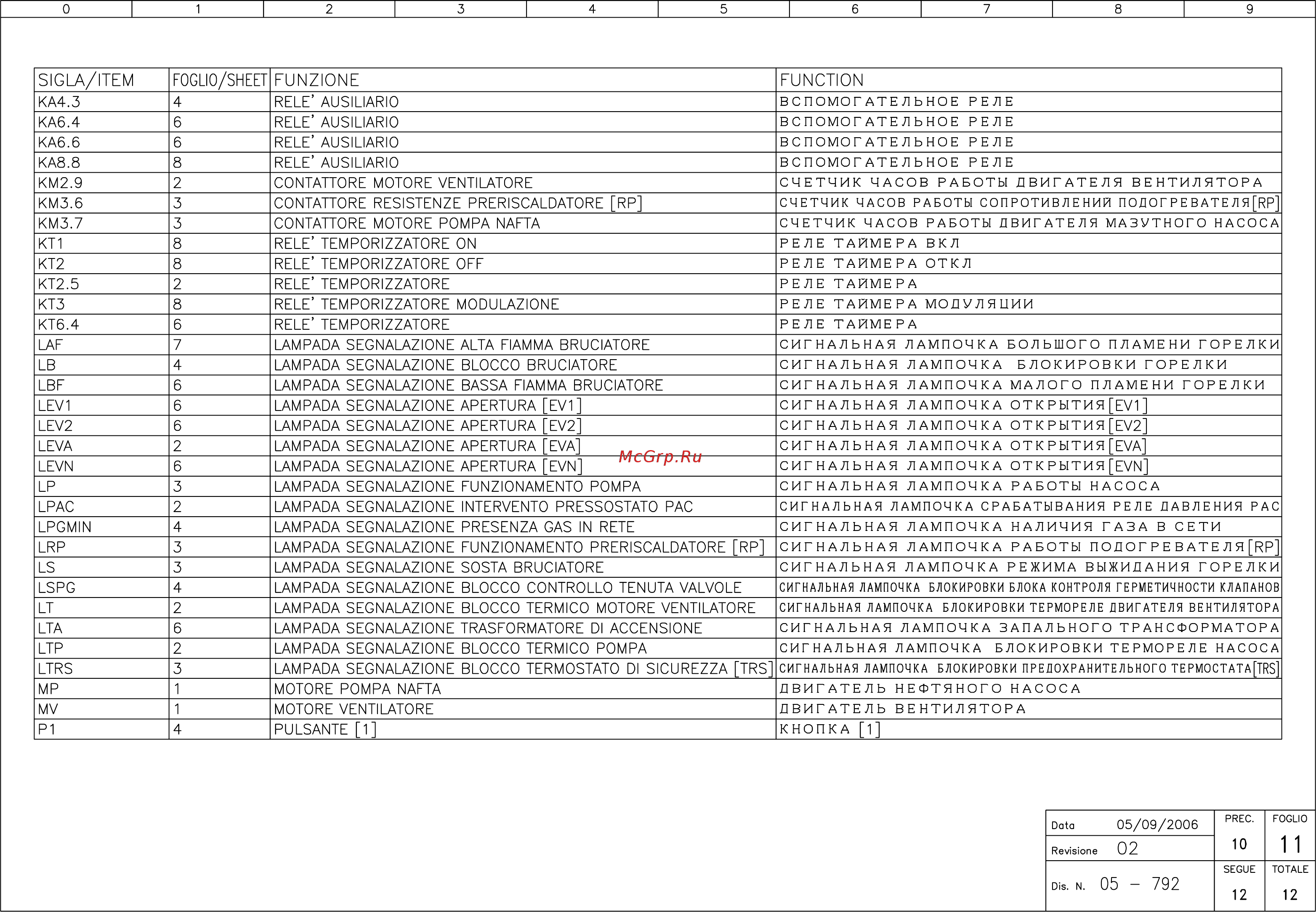Select the KT2.5 item cell

(102, 284)
